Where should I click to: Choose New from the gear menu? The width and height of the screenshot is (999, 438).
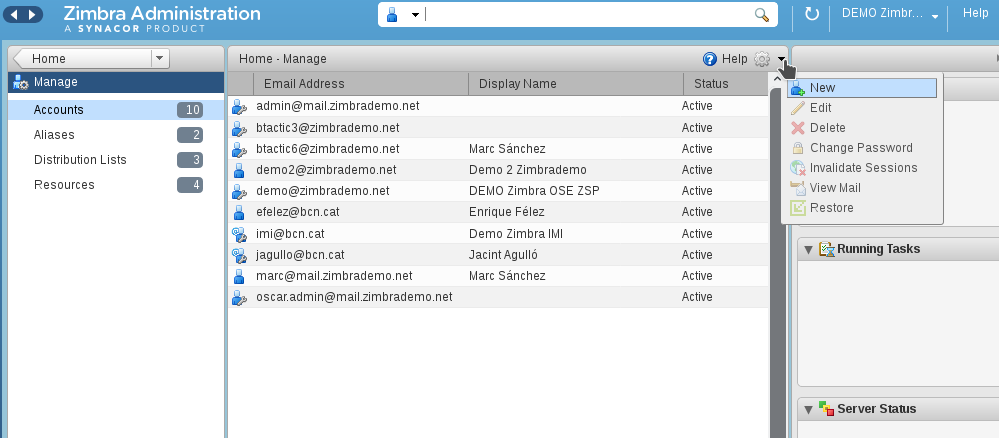862,88
